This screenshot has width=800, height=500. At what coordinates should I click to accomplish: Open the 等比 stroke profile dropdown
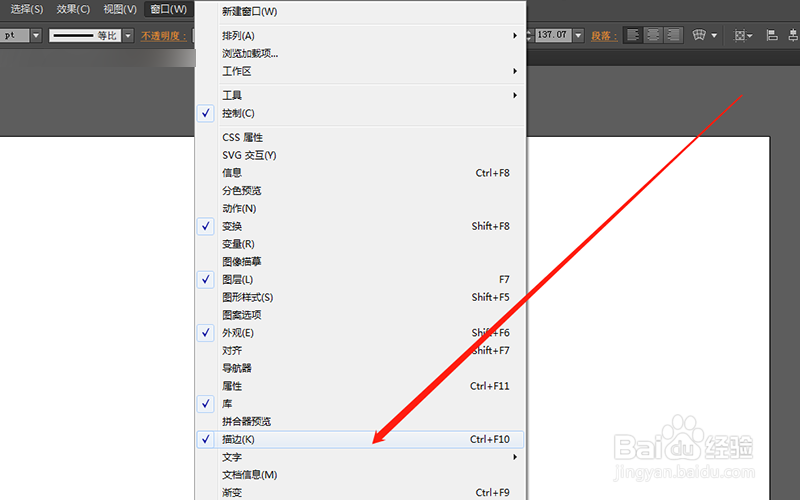[128, 36]
